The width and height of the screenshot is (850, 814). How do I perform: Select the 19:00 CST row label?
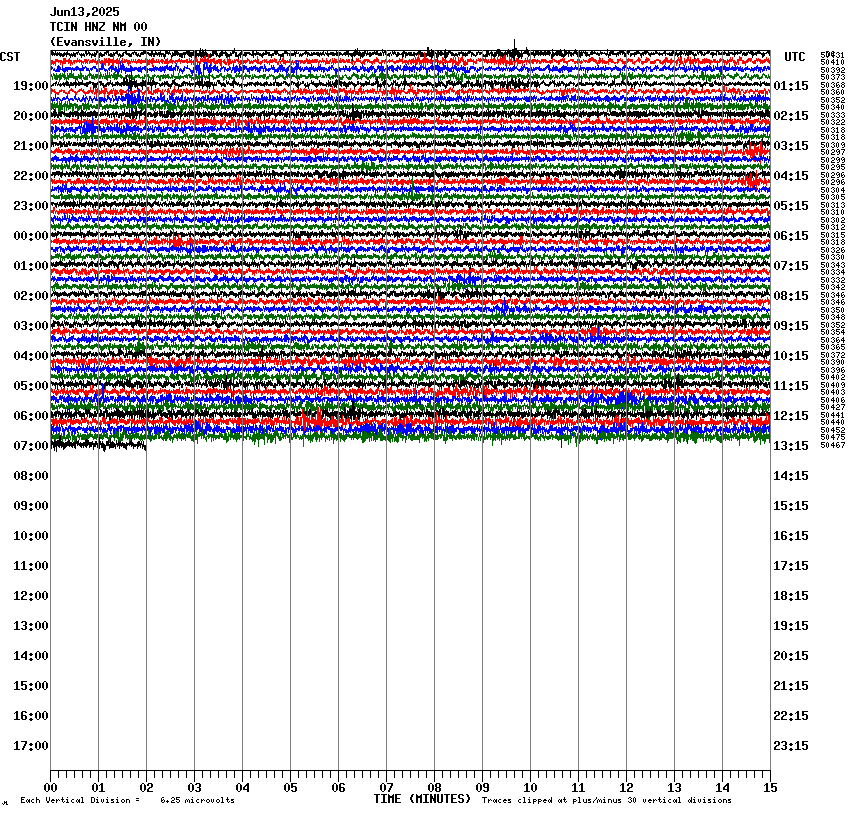click(x=31, y=86)
